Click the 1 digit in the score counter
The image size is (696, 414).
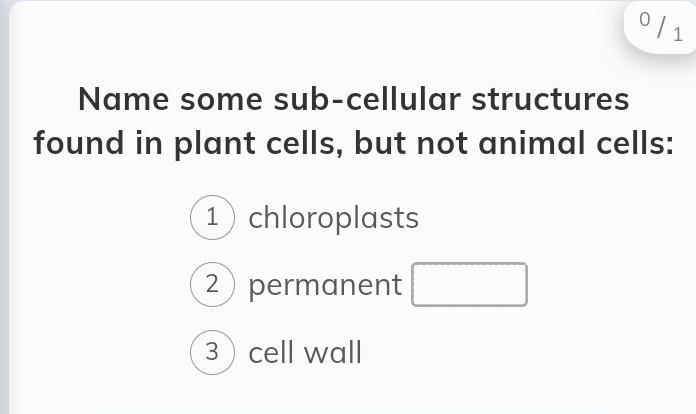[678, 35]
